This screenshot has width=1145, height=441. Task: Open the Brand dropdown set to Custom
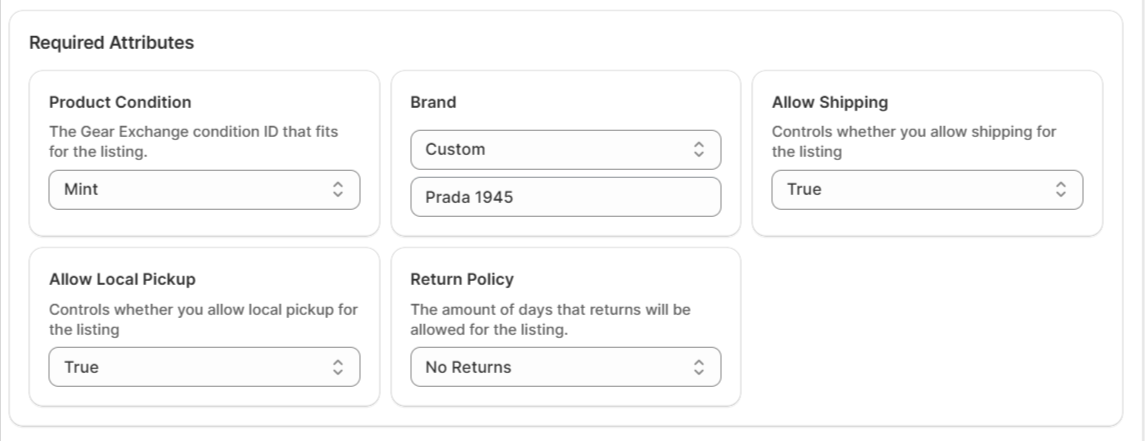565,150
